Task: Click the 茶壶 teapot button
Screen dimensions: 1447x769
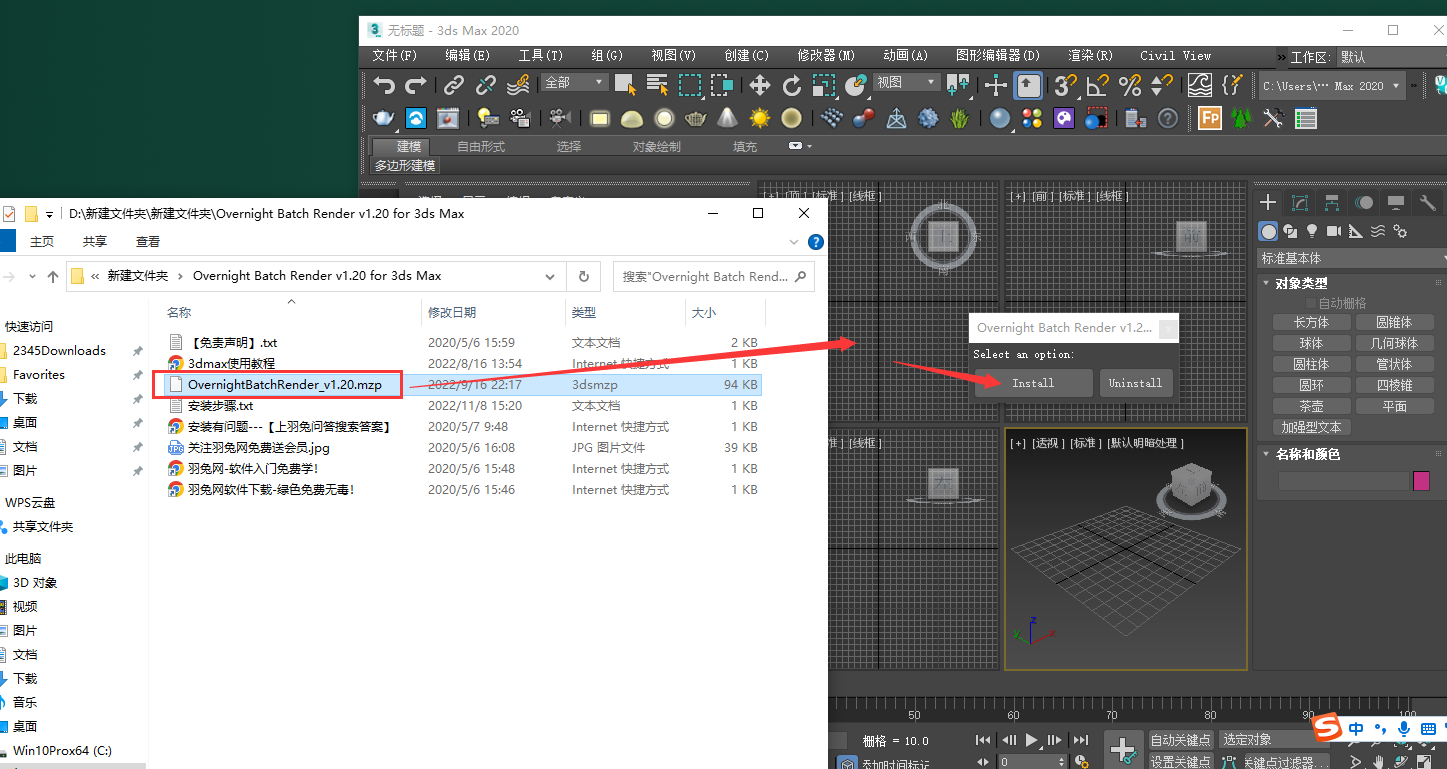Action: coord(1311,406)
